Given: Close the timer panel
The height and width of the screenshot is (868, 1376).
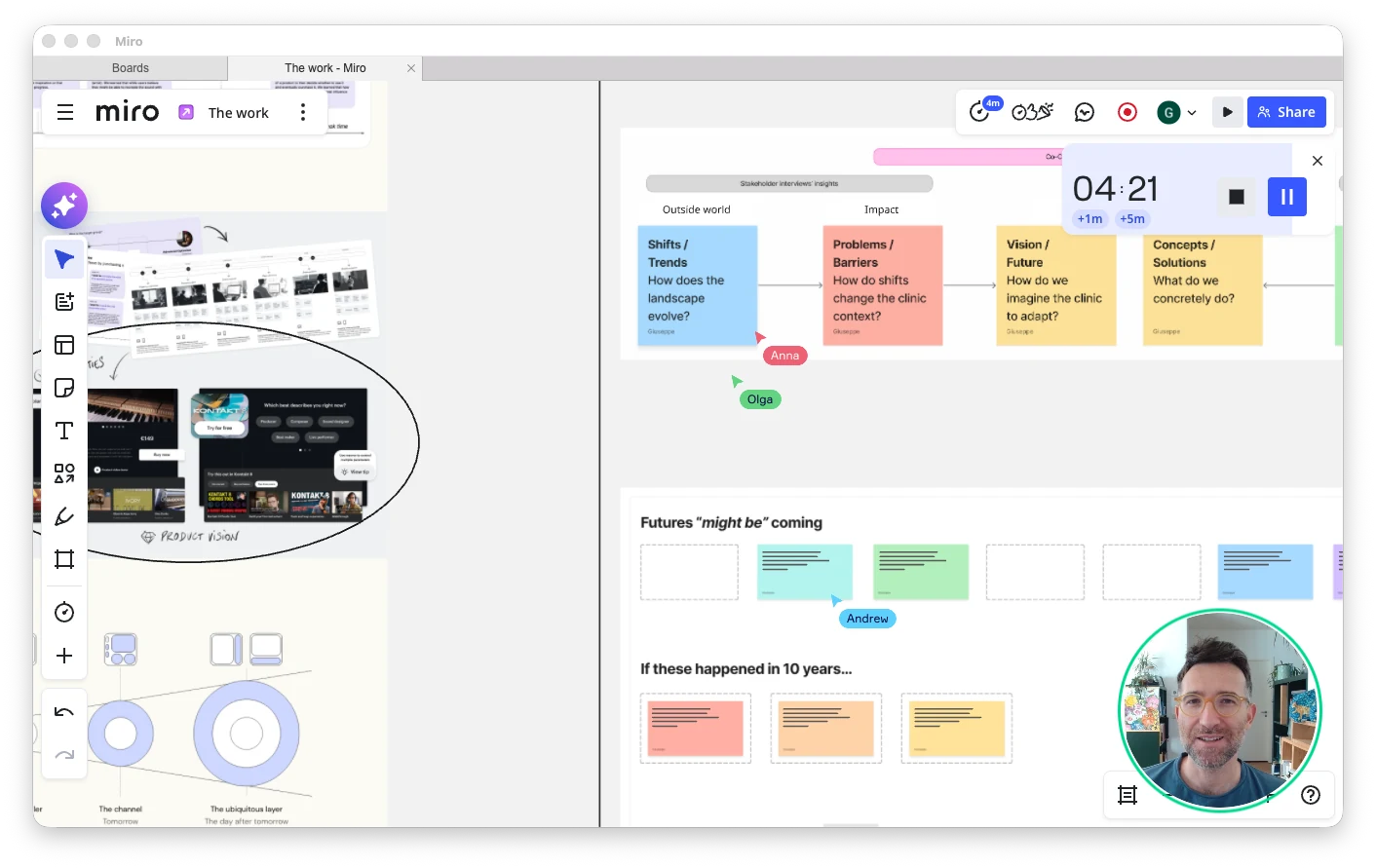Looking at the screenshot, I should (x=1318, y=161).
